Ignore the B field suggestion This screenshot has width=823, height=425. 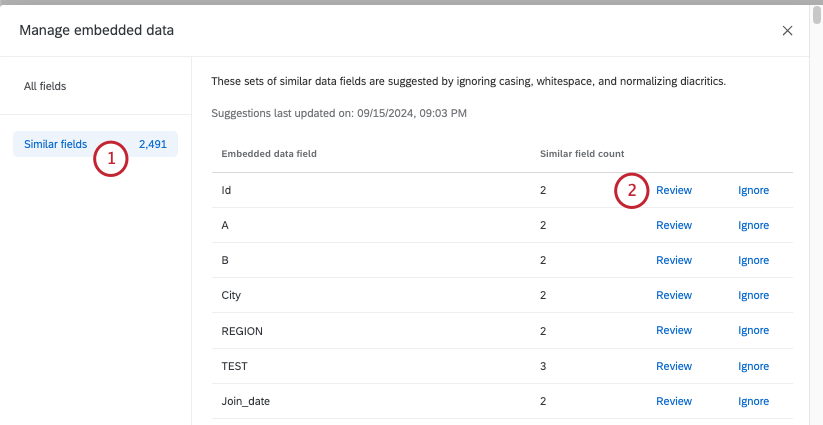point(753,260)
